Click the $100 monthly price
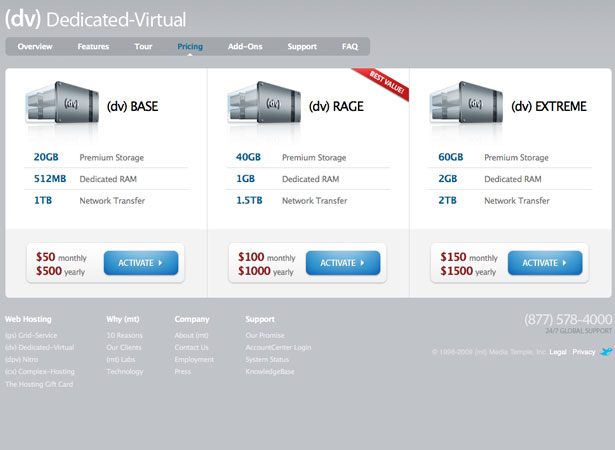Image resolution: width=615 pixels, height=450 pixels. 267,257
